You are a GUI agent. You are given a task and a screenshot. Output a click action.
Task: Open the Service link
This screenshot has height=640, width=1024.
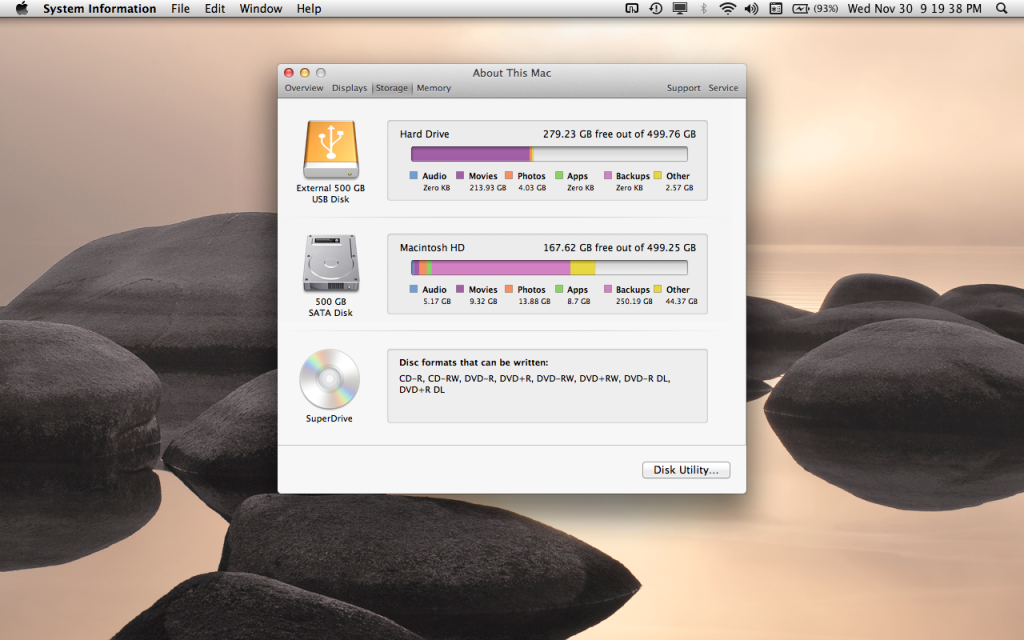723,88
